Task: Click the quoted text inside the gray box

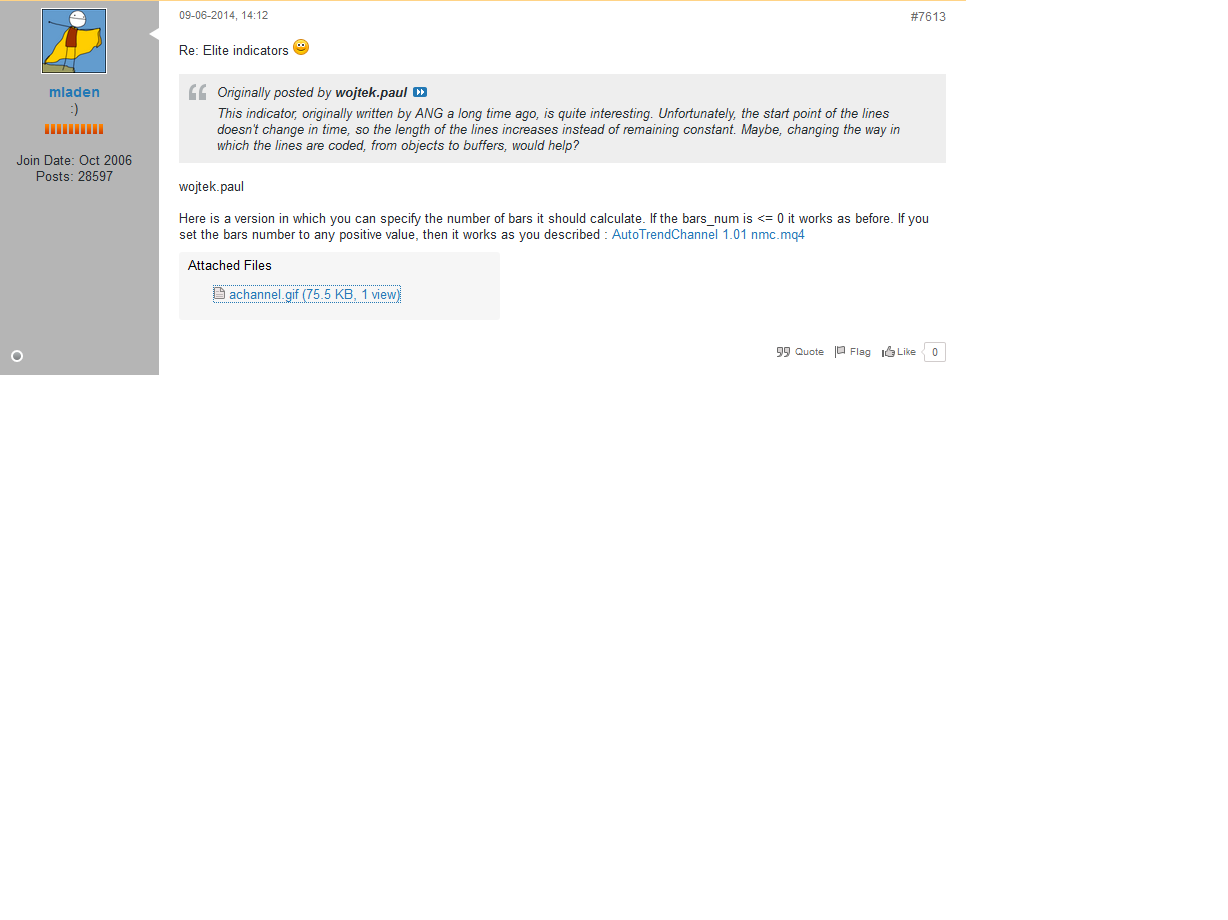Action: [x=560, y=129]
